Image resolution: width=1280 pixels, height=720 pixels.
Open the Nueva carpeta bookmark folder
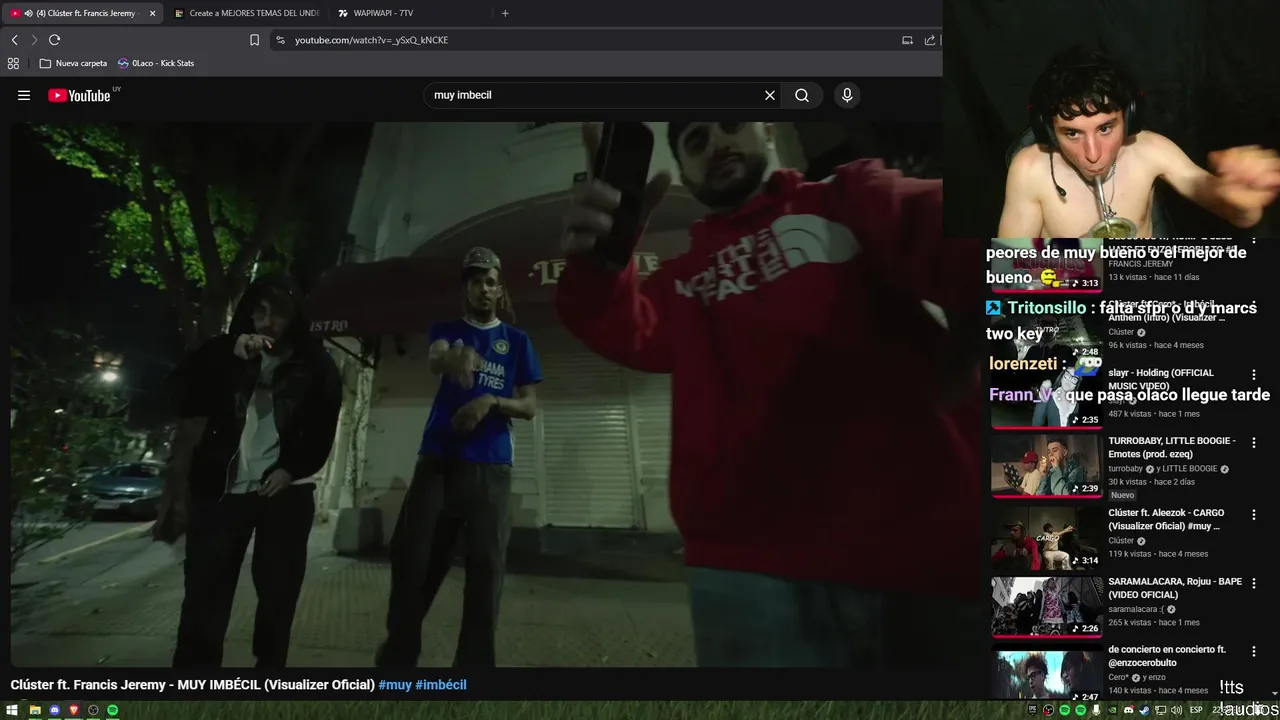[73, 63]
